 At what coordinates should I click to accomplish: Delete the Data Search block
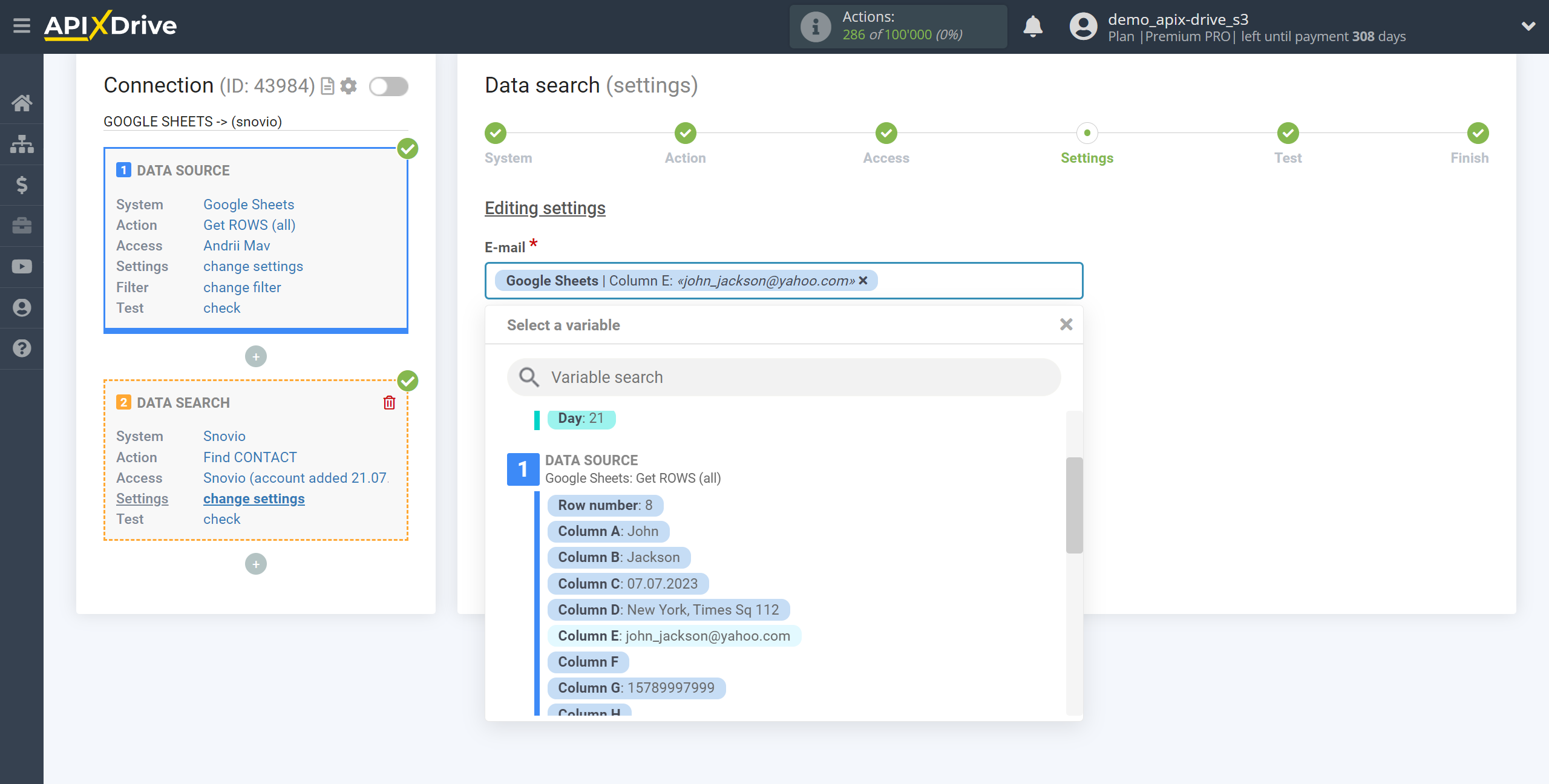pos(389,402)
